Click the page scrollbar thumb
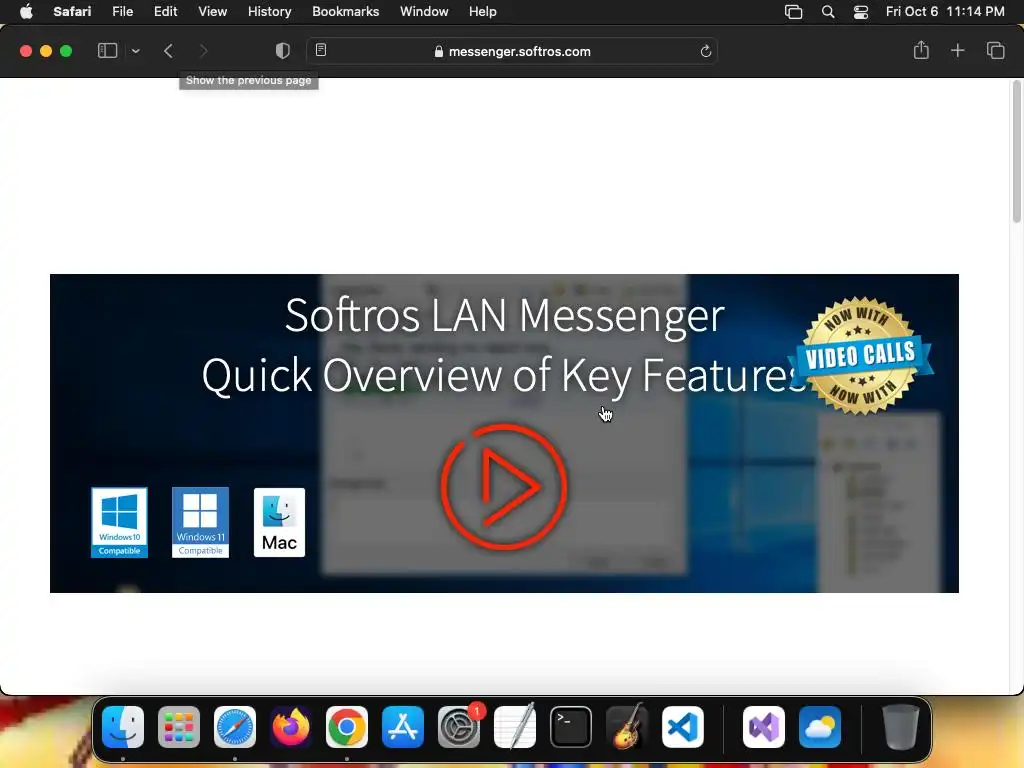The height and width of the screenshot is (768, 1024). click(1017, 152)
